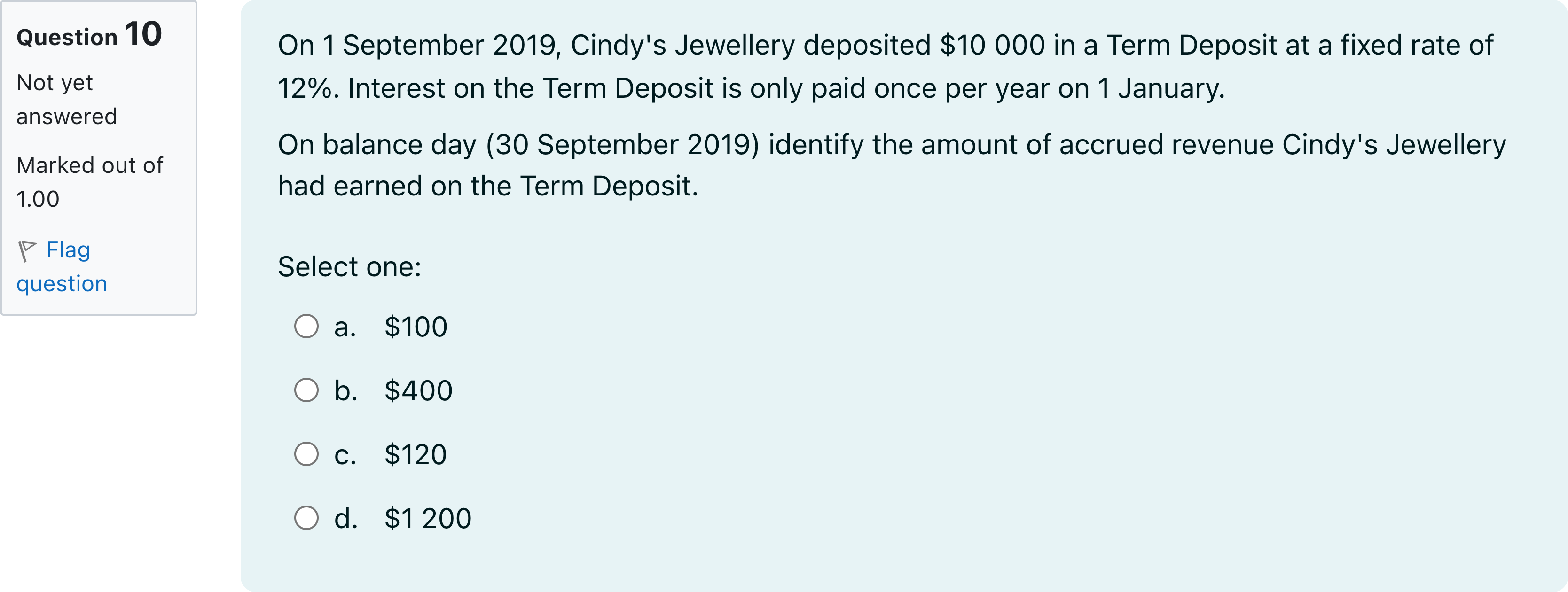Pick radio button for option c
This screenshot has height=592, width=1568.
click(x=306, y=454)
